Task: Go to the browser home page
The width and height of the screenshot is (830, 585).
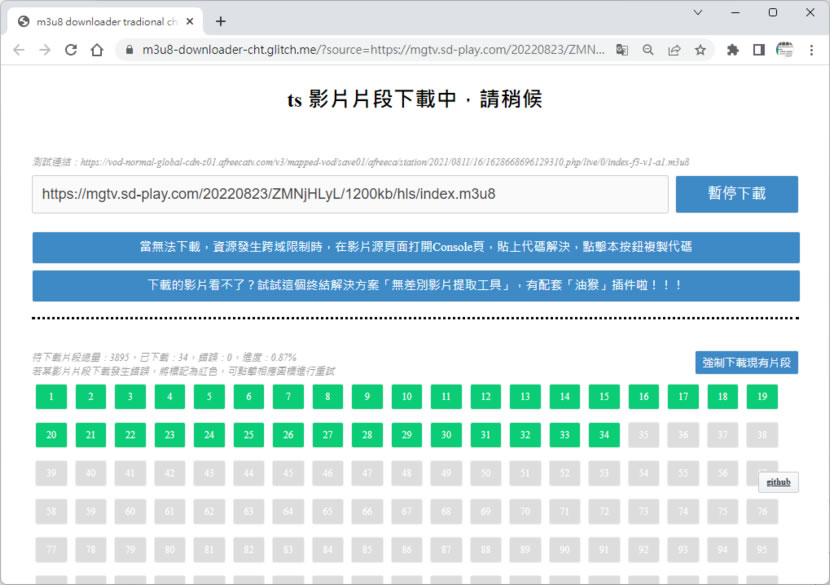Action: point(97,50)
